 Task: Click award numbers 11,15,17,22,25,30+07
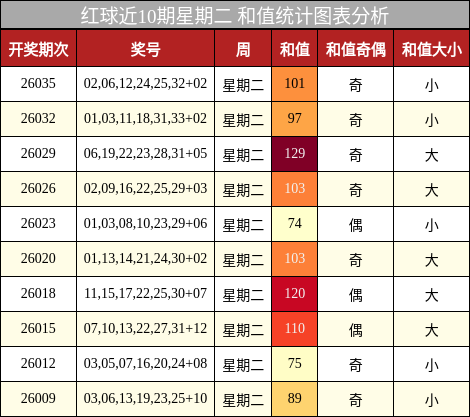click(145, 293)
